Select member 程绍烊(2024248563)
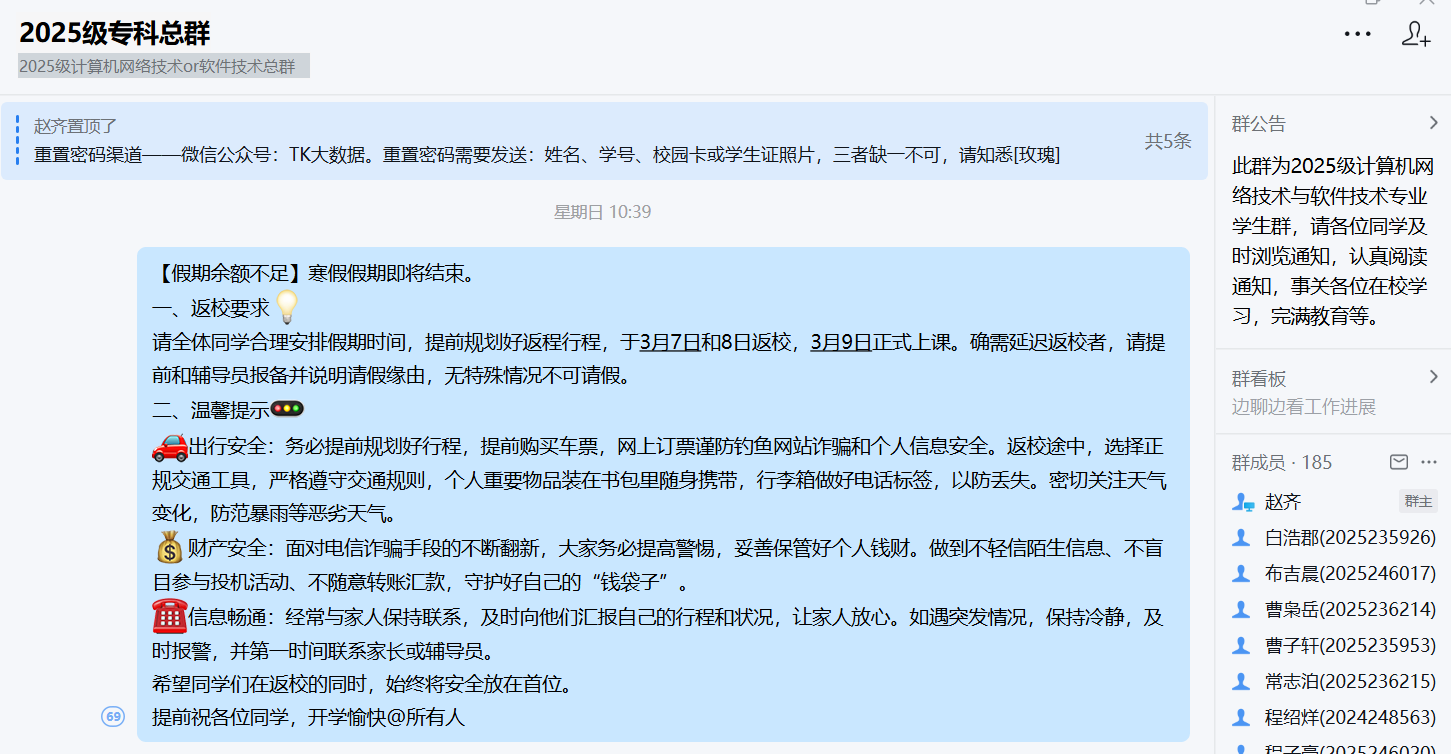 pos(1350,718)
